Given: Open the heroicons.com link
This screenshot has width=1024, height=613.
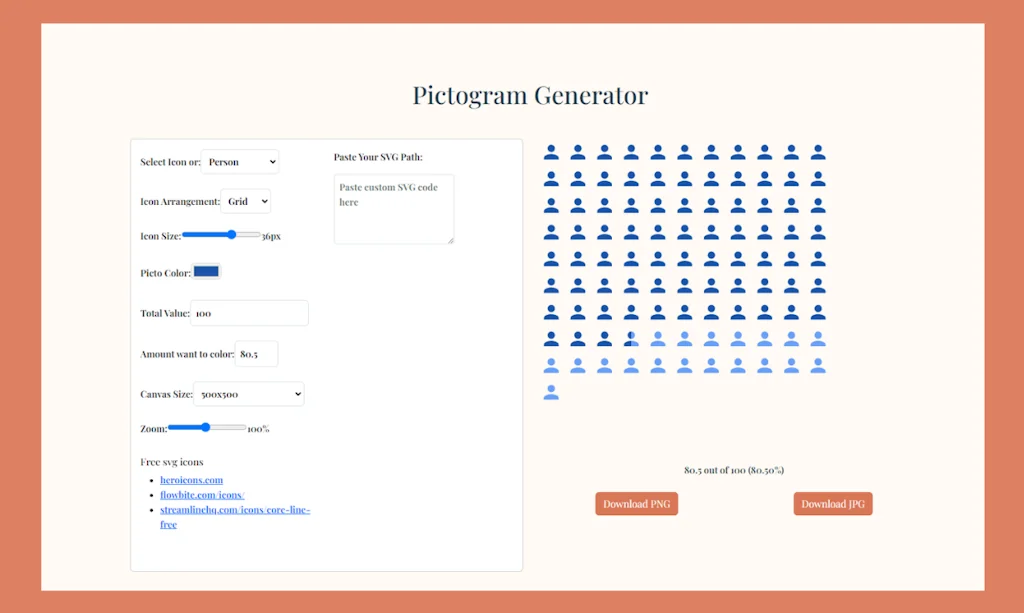Looking at the screenshot, I should pos(191,479).
